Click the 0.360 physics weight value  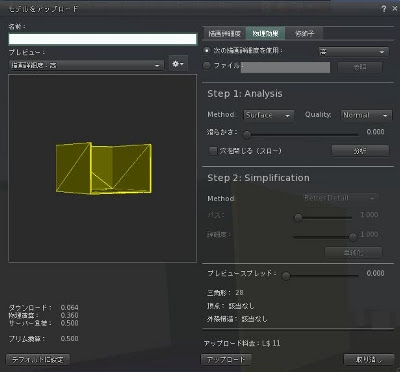click(x=70, y=315)
